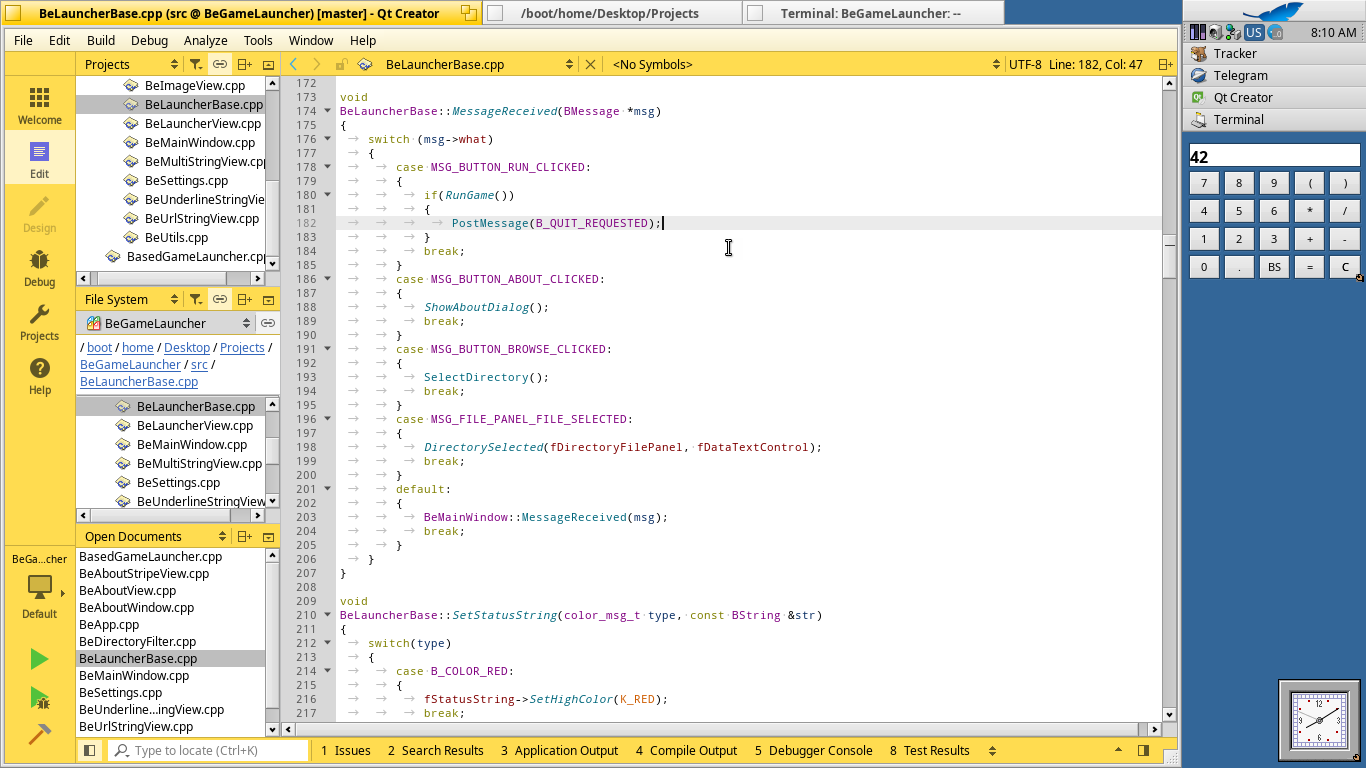Open the Compile Output pane tab
Viewport: 1366px width, 768px height.
(685, 750)
